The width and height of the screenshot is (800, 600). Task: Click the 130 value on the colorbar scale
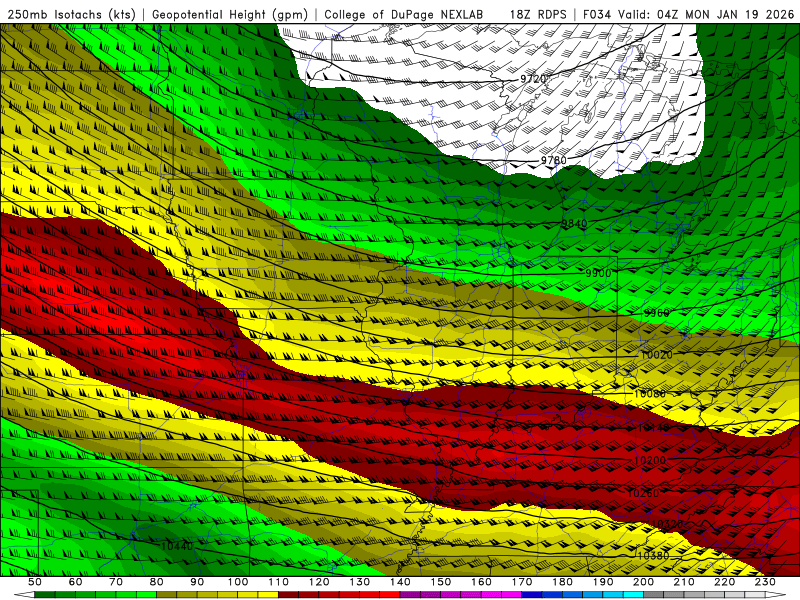[x=360, y=582]
